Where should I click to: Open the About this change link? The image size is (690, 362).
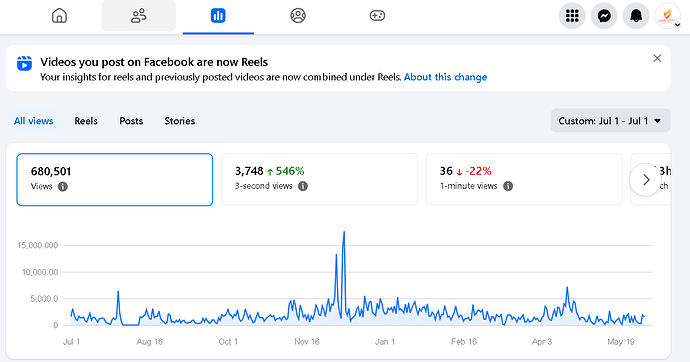coord(445,77)
